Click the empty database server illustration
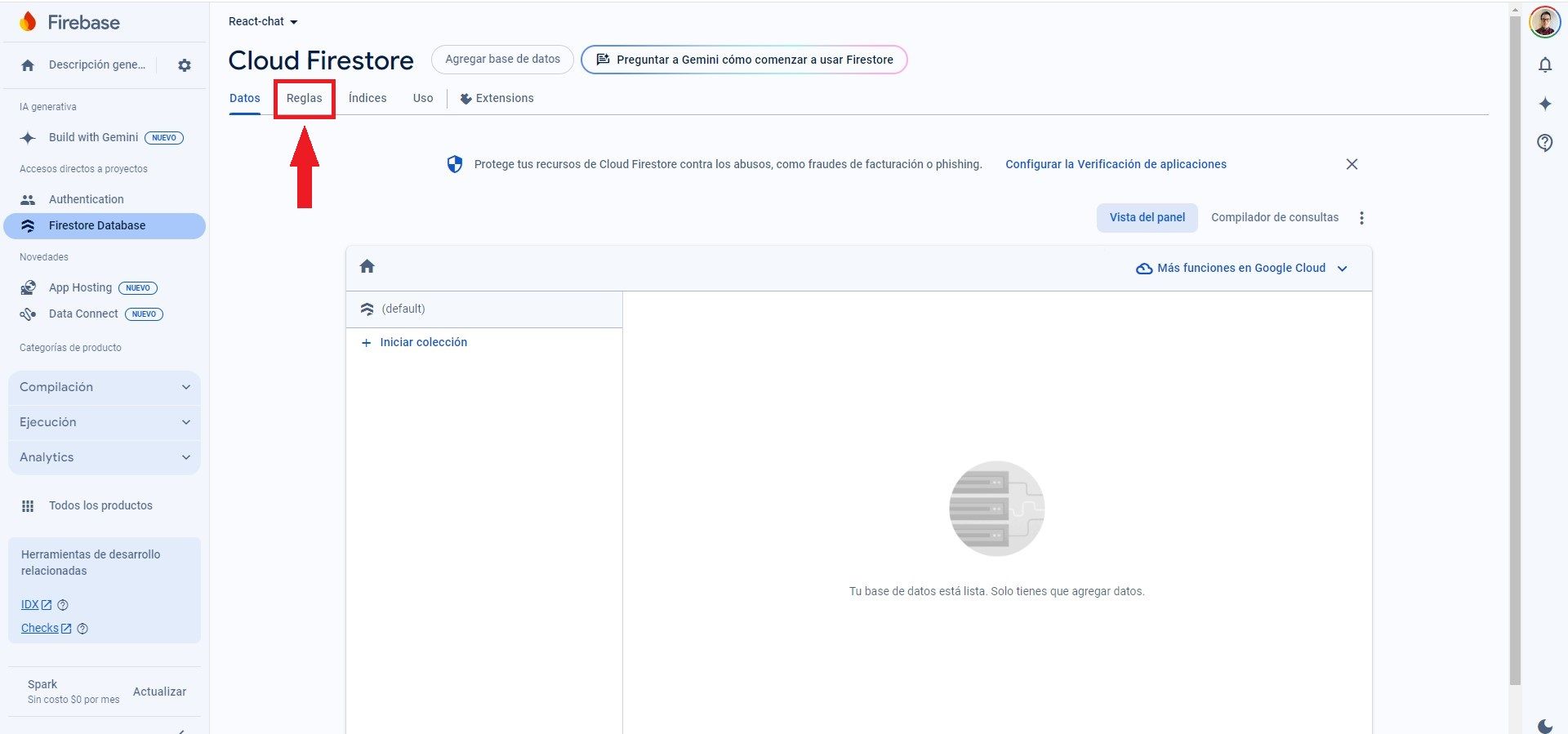The image size is (1568, 734). tap(996, 509)
